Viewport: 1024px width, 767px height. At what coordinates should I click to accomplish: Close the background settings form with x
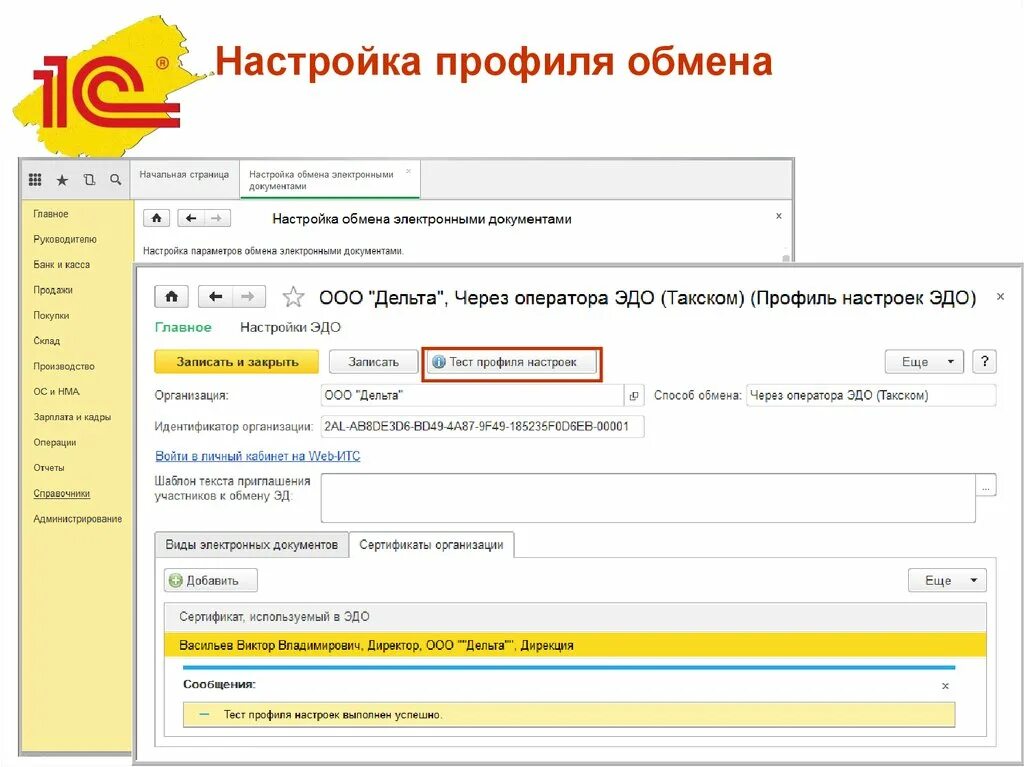tap(778, 216)
